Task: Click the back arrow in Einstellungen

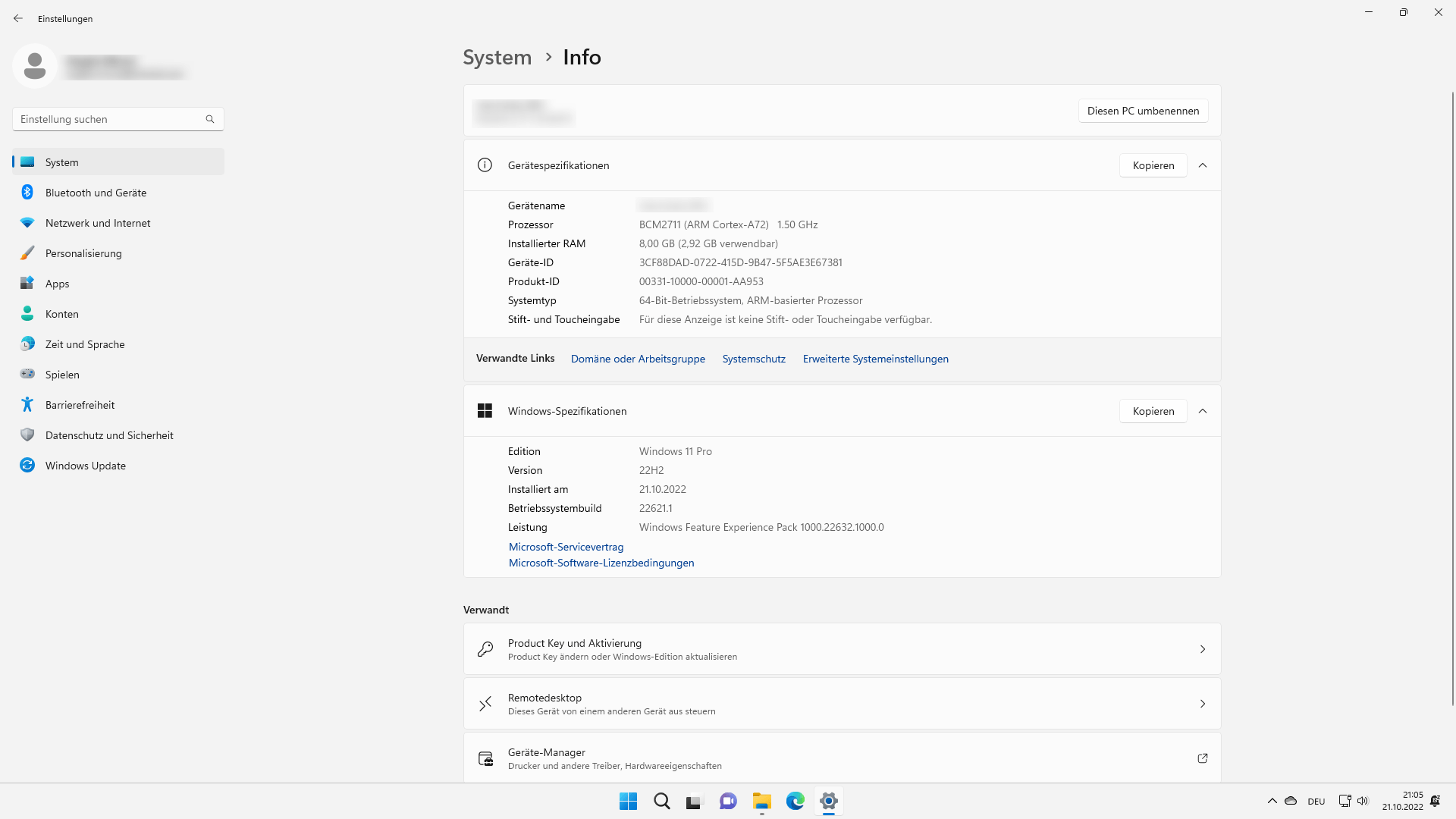Action: [x=18, y=18]
